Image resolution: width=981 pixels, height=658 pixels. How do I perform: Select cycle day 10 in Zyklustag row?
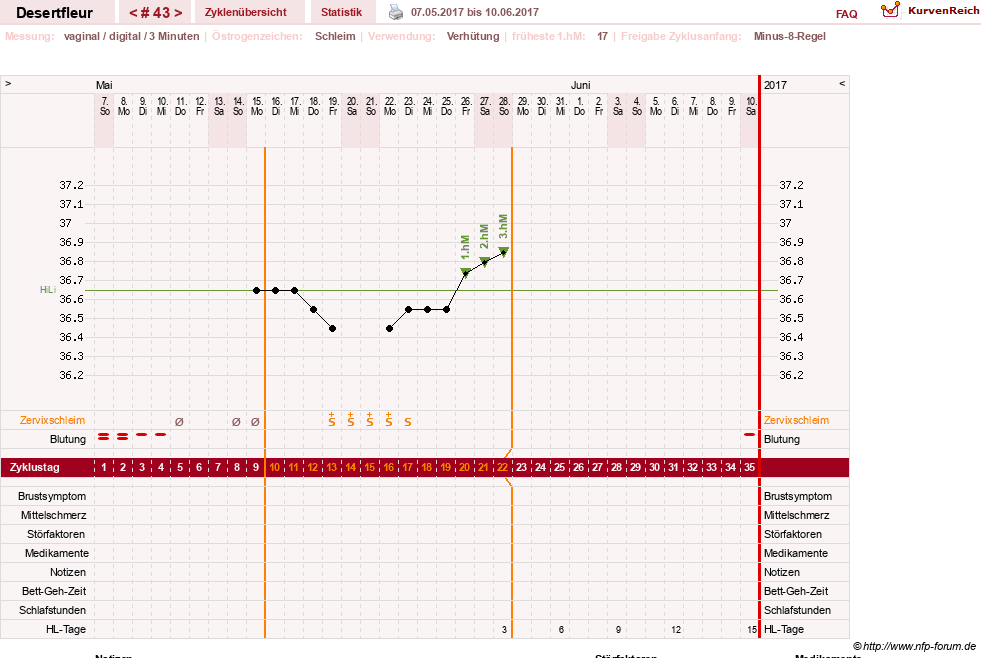[x=275, y=467]
